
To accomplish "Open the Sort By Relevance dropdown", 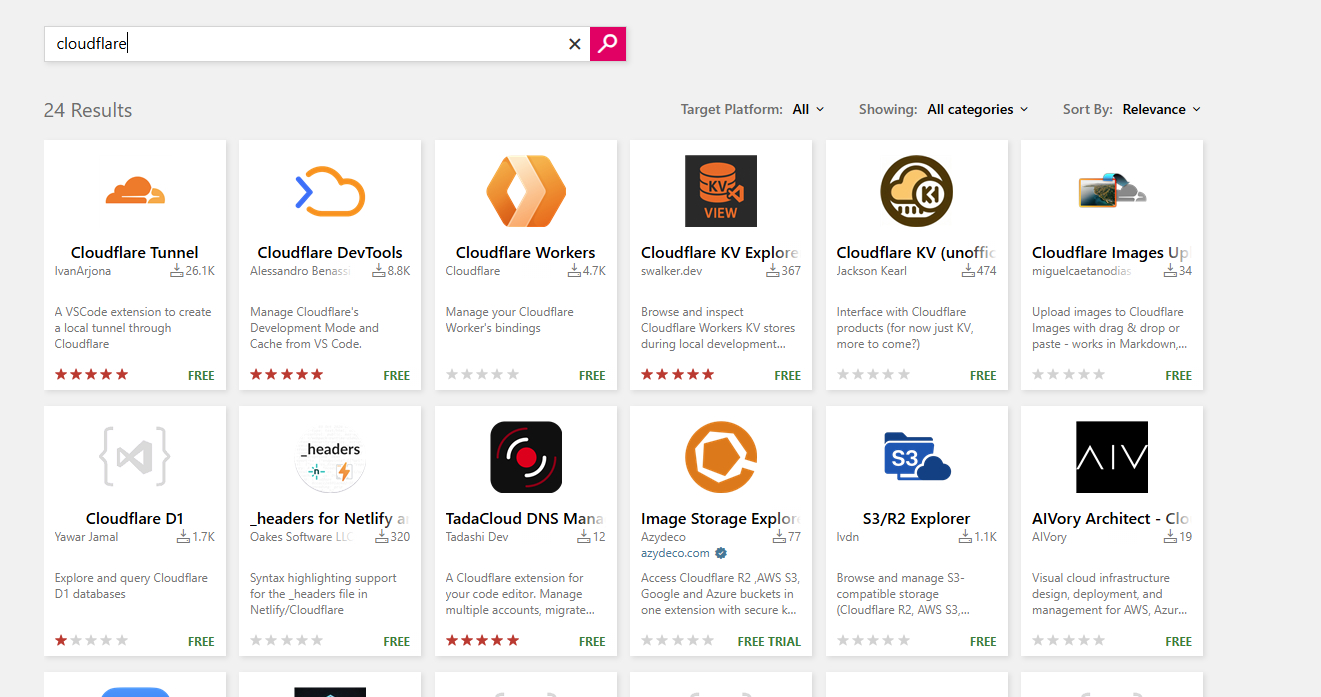I will (x=1161, y=110).
